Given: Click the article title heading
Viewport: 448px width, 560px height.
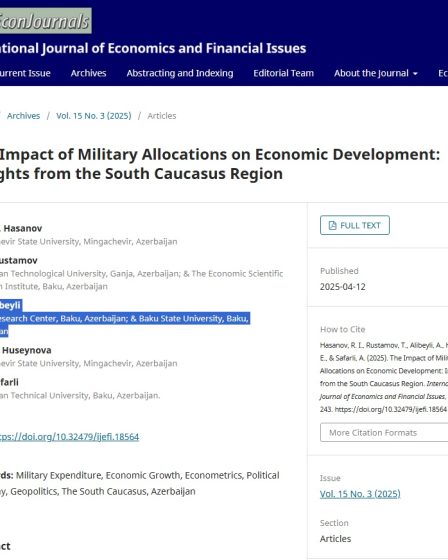Looking at the screenshot, I should coord(220,164).
